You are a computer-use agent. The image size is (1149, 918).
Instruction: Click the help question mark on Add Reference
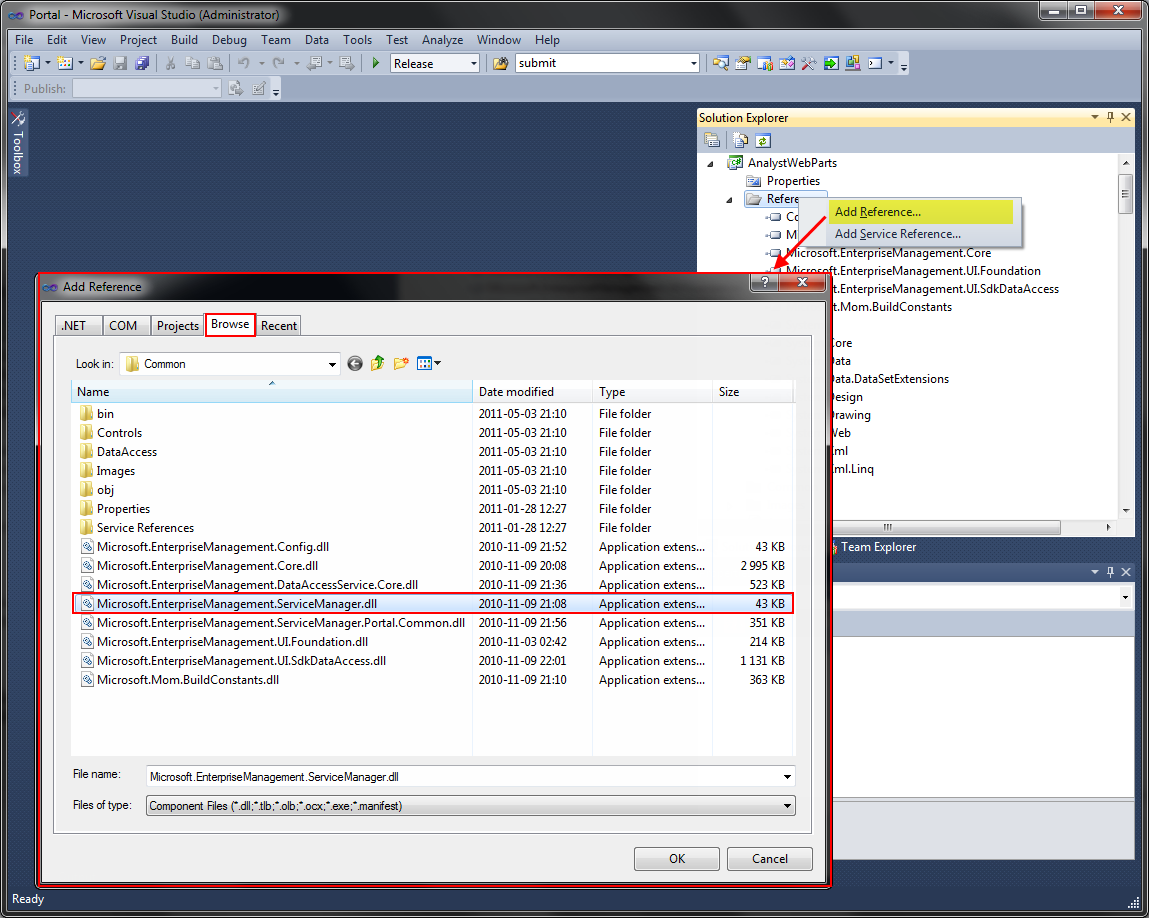pos(764,282)
